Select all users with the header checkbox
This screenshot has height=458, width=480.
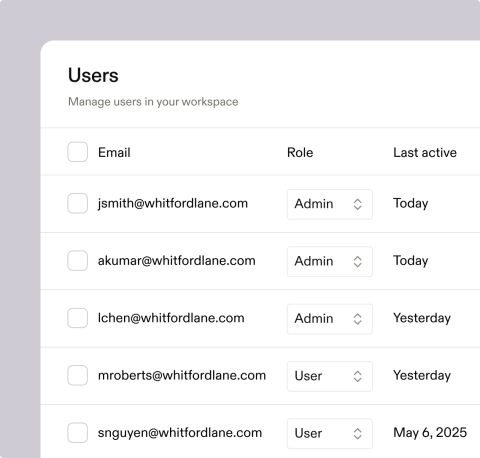coord(77,152)
